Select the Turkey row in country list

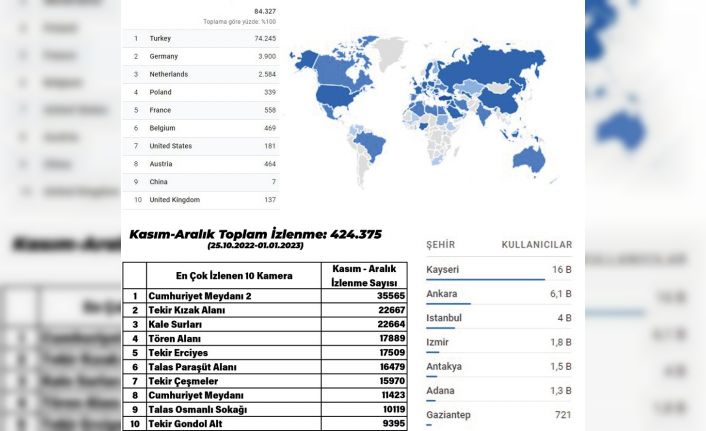pos(200,38)
